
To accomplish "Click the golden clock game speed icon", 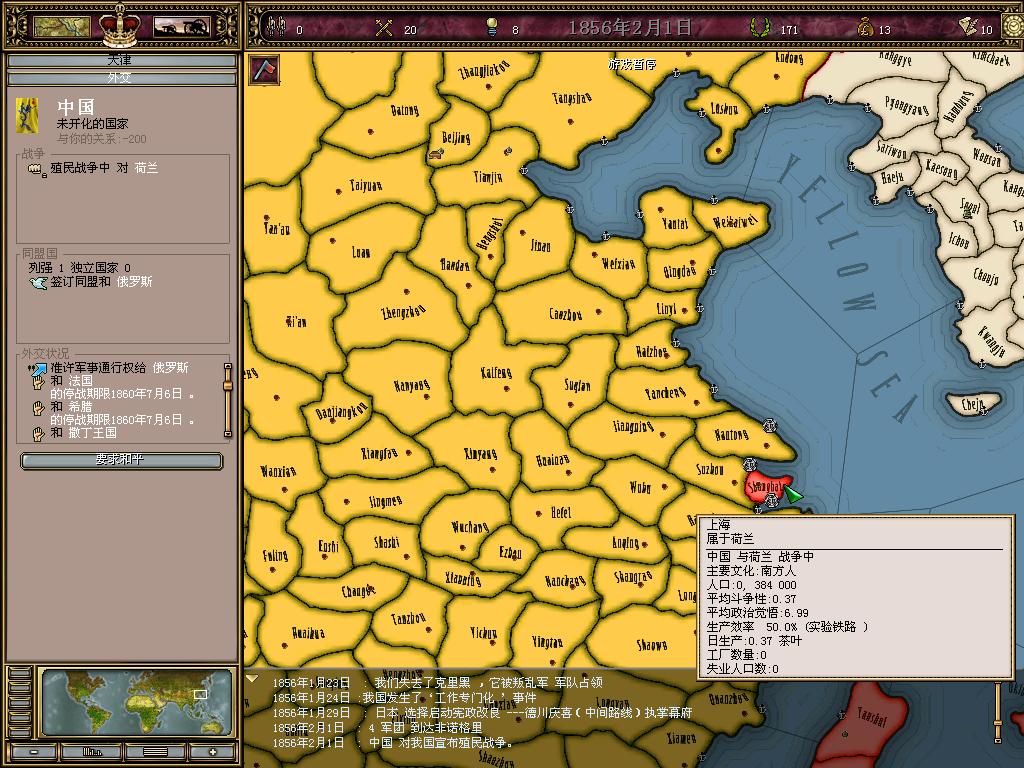I will coord(1014,27).
